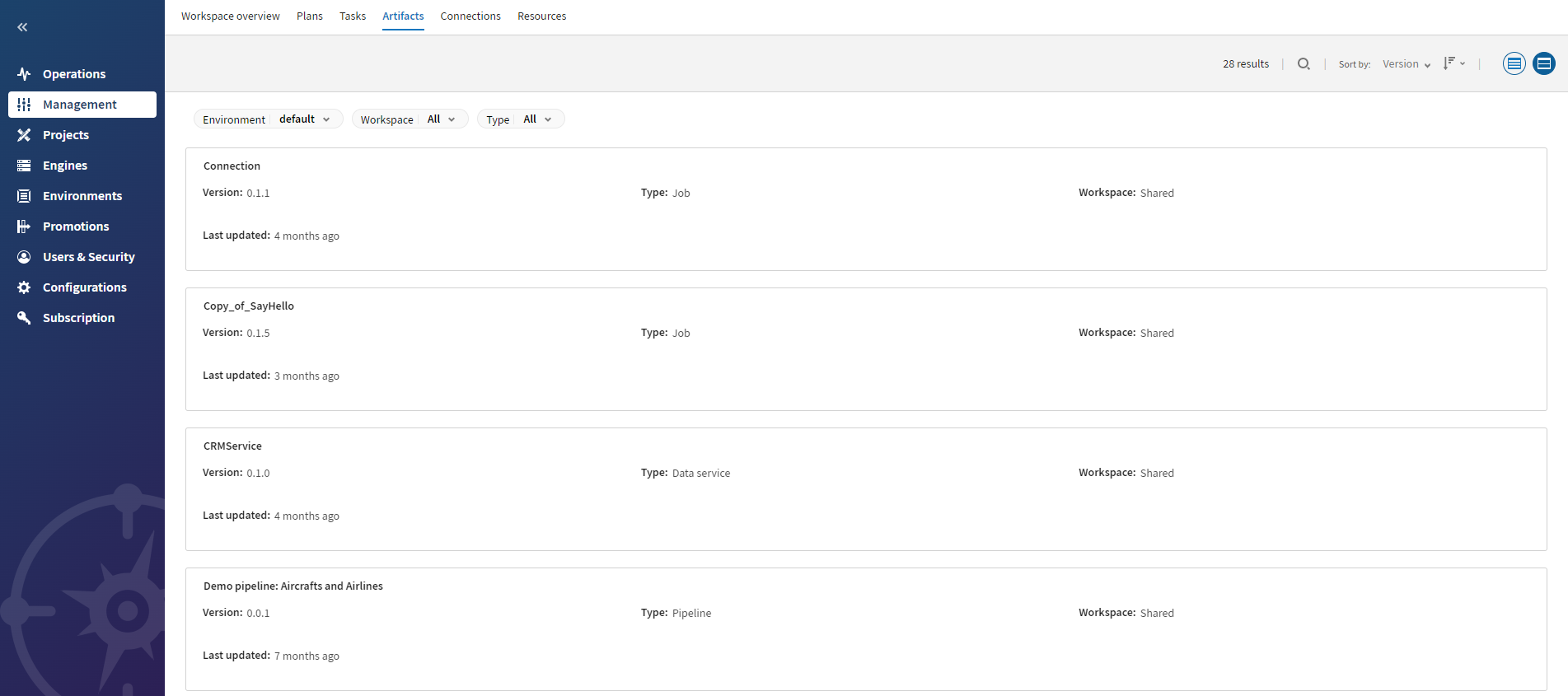The image size is (1568, 696).
Task: Switch to the Tasks tab
Action: (x=353, y=16)
